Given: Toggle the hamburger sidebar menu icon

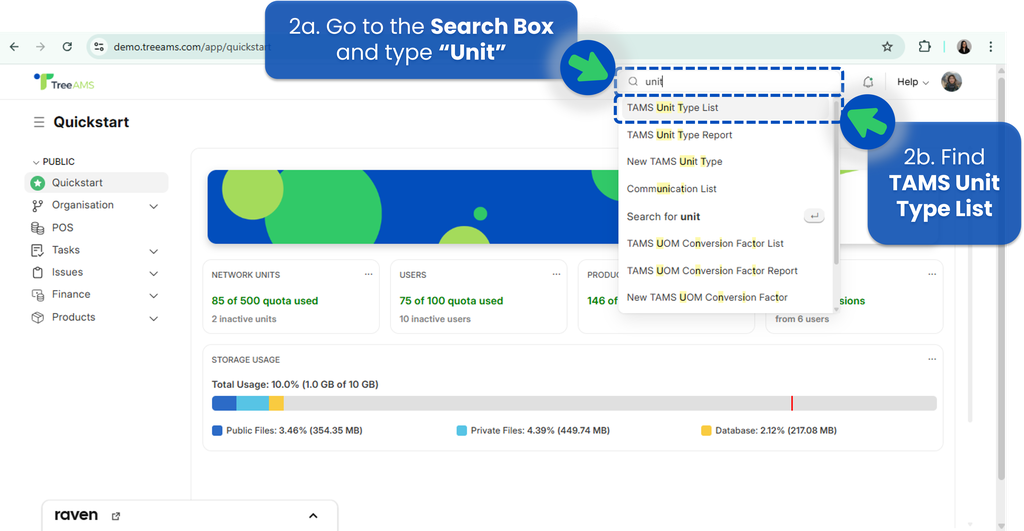Looking at the screenshot, I should [39, 122].
